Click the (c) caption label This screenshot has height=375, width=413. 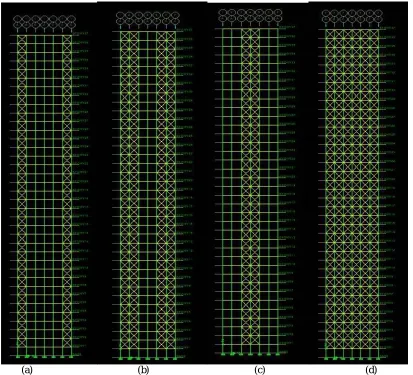(x=260, y=370)
